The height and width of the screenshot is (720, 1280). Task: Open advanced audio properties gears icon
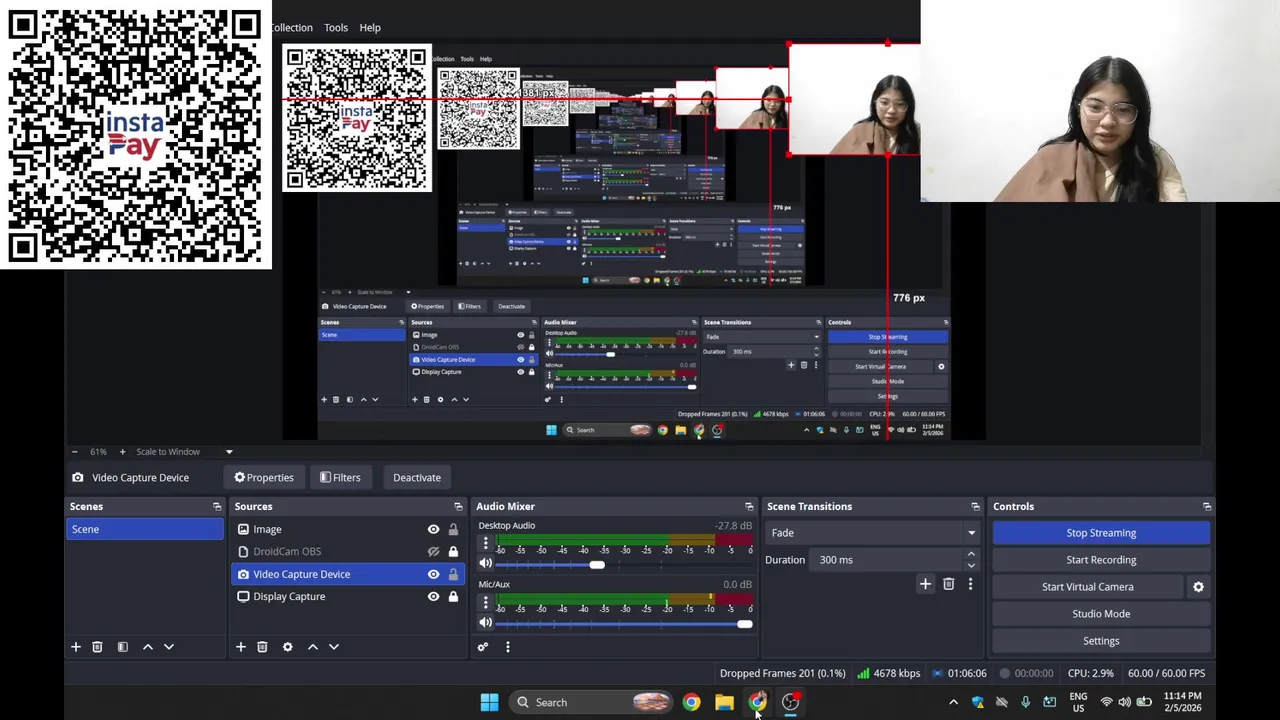[x=483, y=647]
